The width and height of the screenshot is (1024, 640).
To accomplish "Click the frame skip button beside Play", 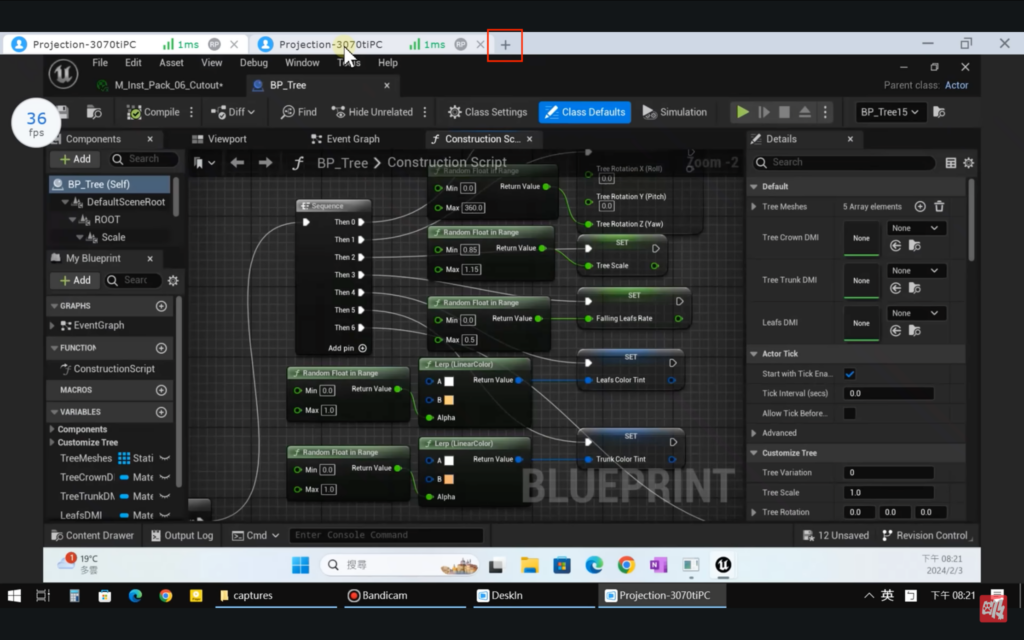I will (x=763, y=112).
